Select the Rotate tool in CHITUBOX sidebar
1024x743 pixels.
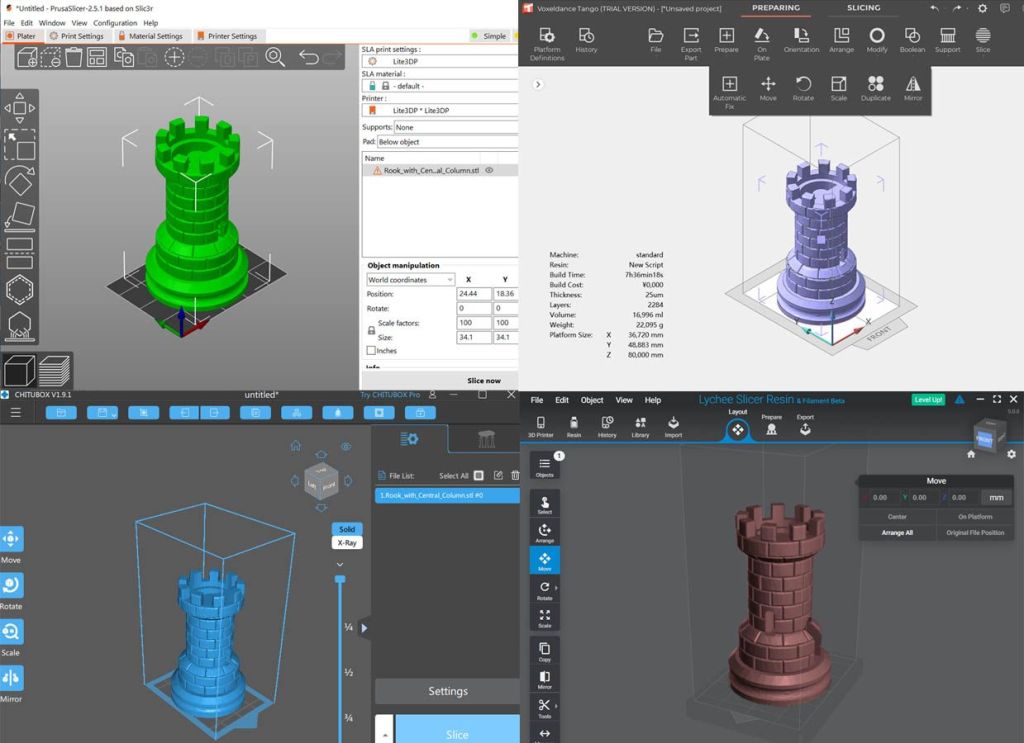point(11,589)
